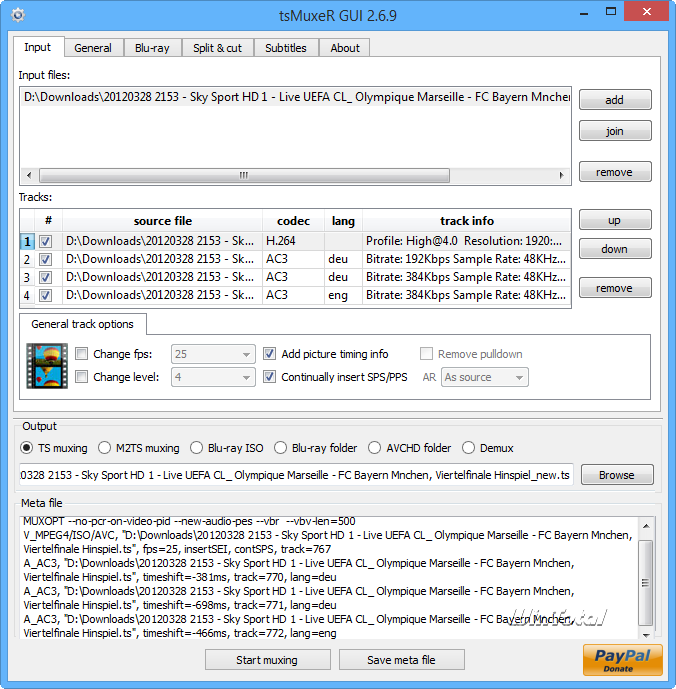
Task: Enable the Change fps checkbox
Action: (x=81, y=354)
